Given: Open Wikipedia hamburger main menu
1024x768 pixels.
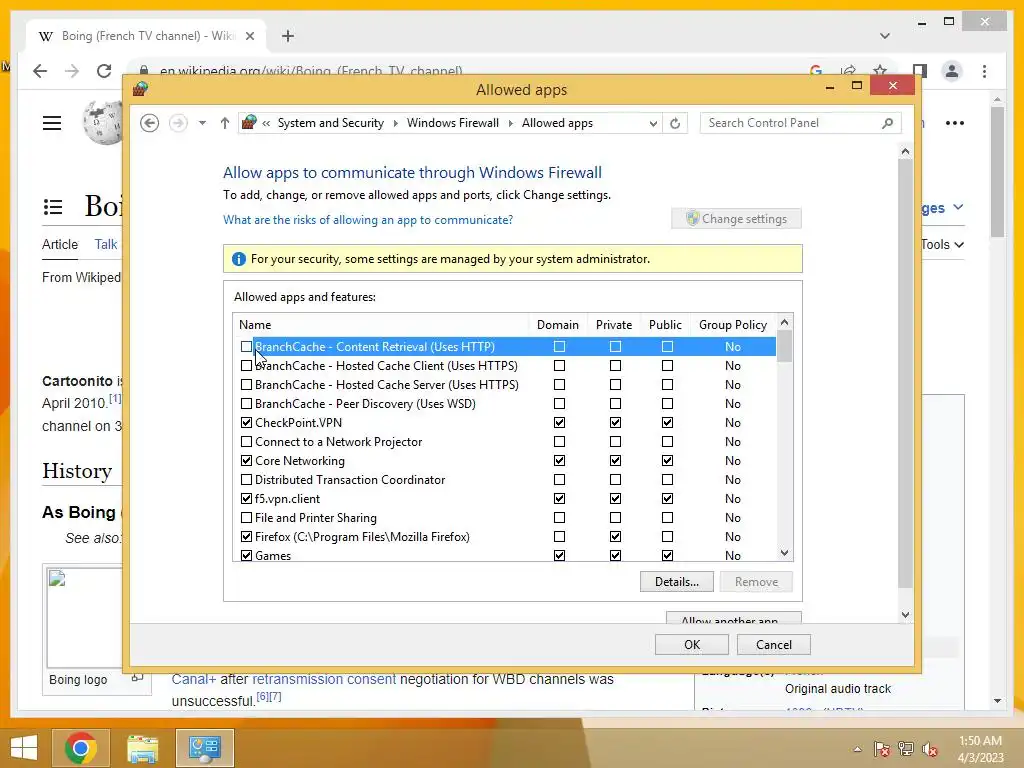Looking at the screenshot, I should [x=52, y=123].
